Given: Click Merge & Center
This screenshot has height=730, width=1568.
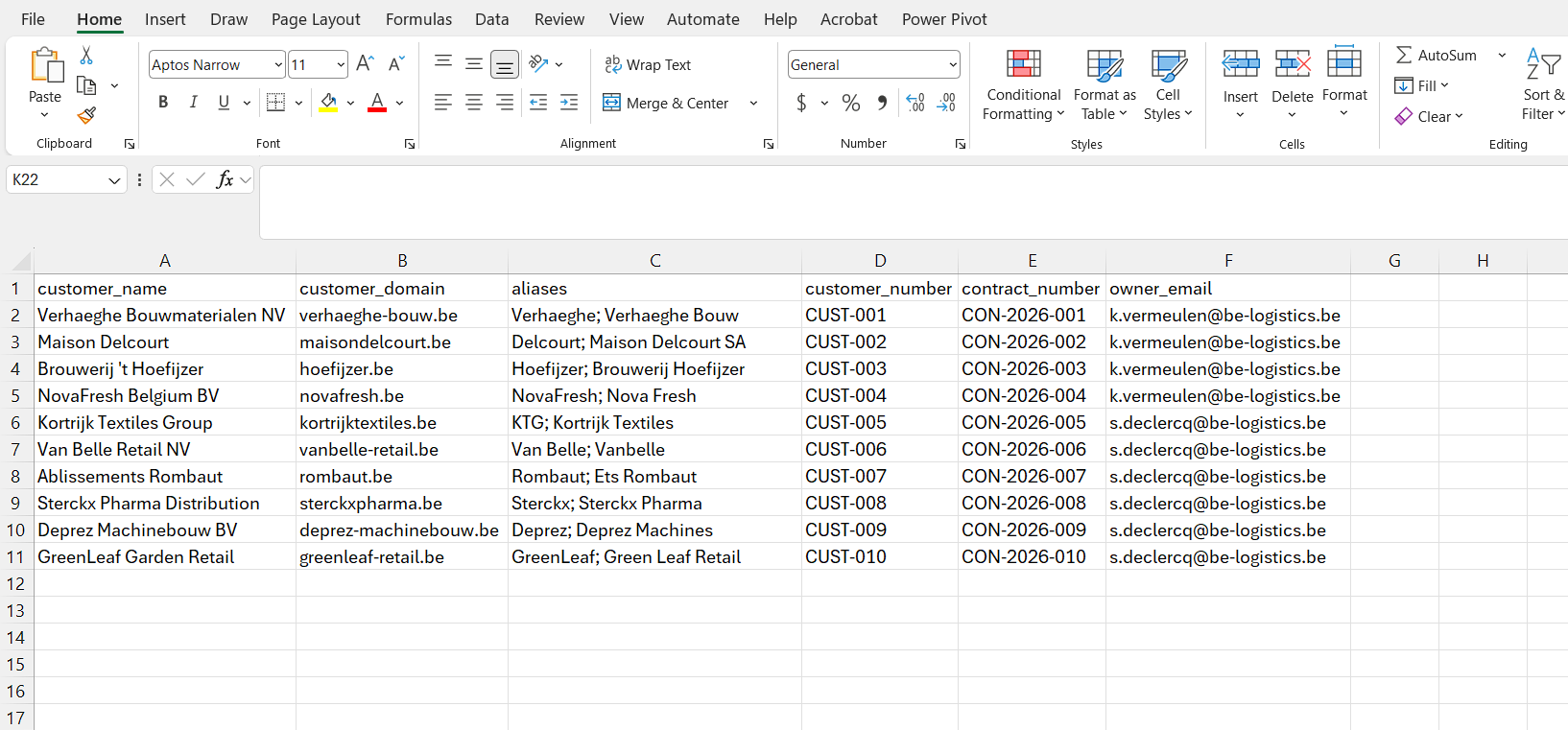Looking at the screenshot, I should click(666, 103).
